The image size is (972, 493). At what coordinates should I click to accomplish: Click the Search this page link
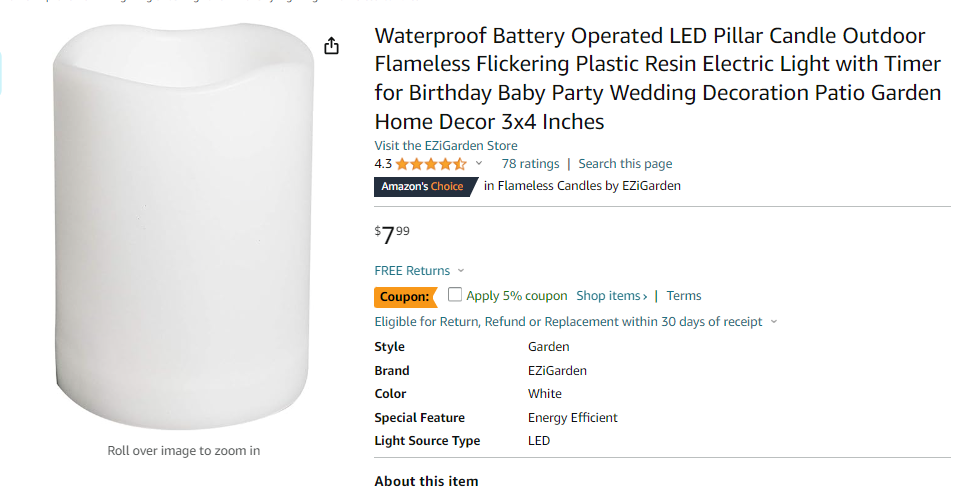(x=625, y=164)
